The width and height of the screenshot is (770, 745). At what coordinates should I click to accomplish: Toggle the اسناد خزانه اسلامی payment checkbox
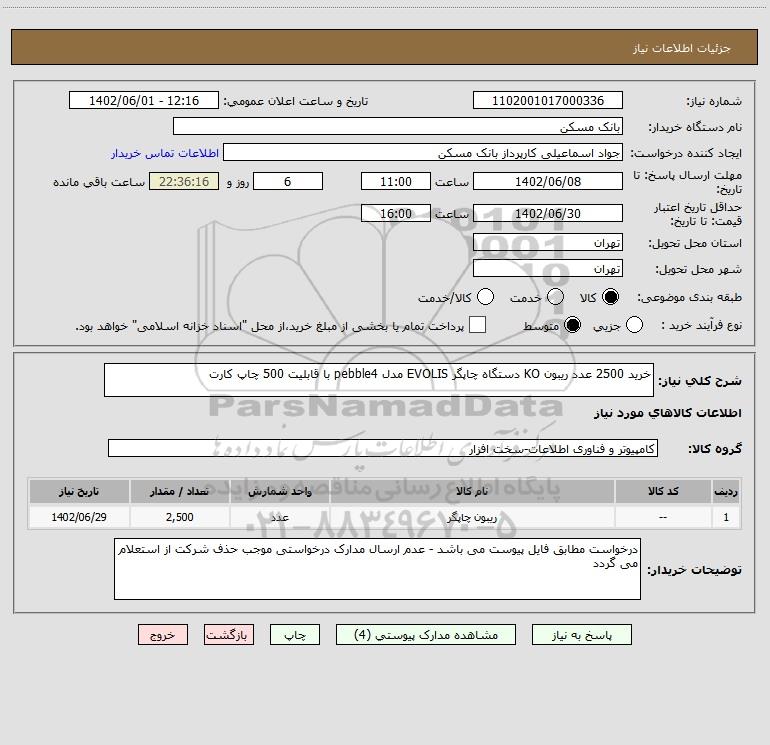(x=477, y=325)
